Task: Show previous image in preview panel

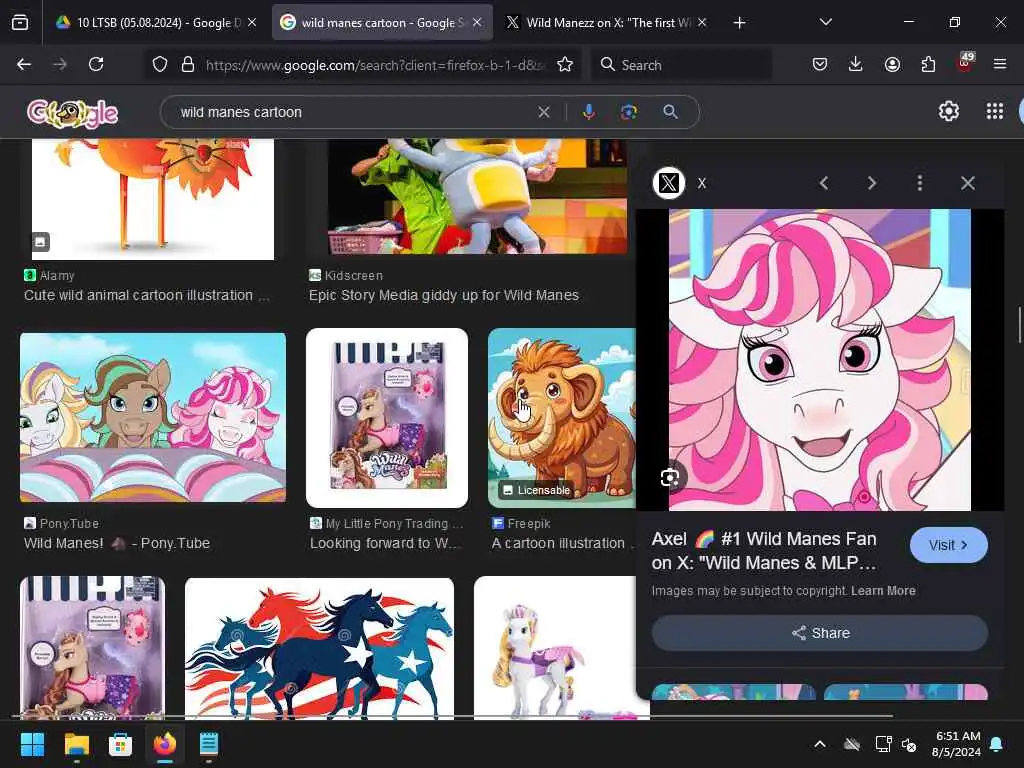Action: pos(824,183)
